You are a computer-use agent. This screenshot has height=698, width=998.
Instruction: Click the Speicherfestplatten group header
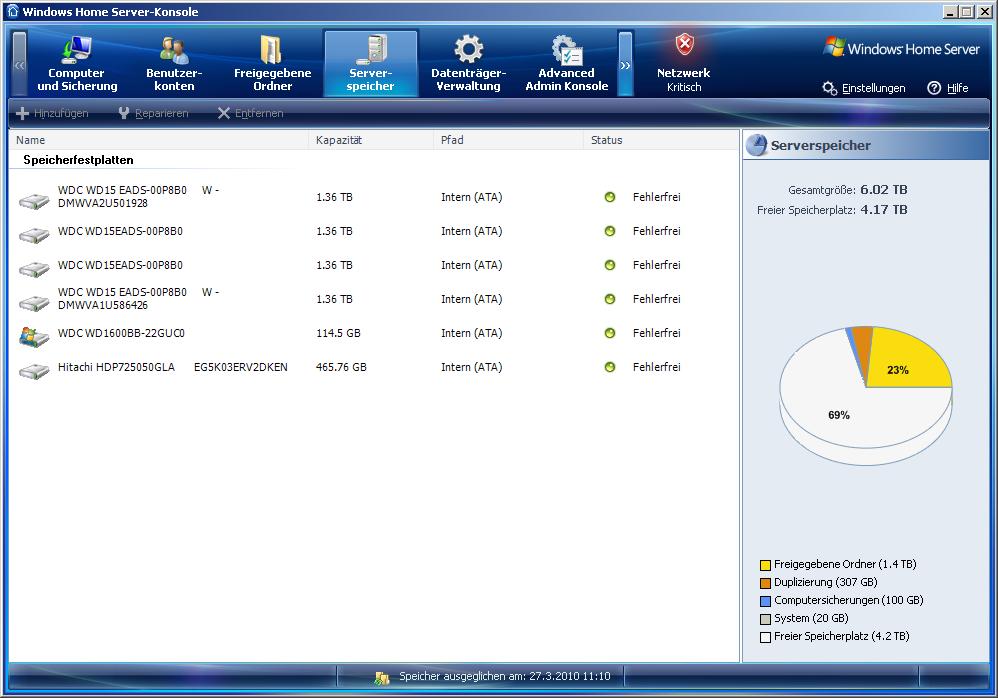(x=78, y=160)
